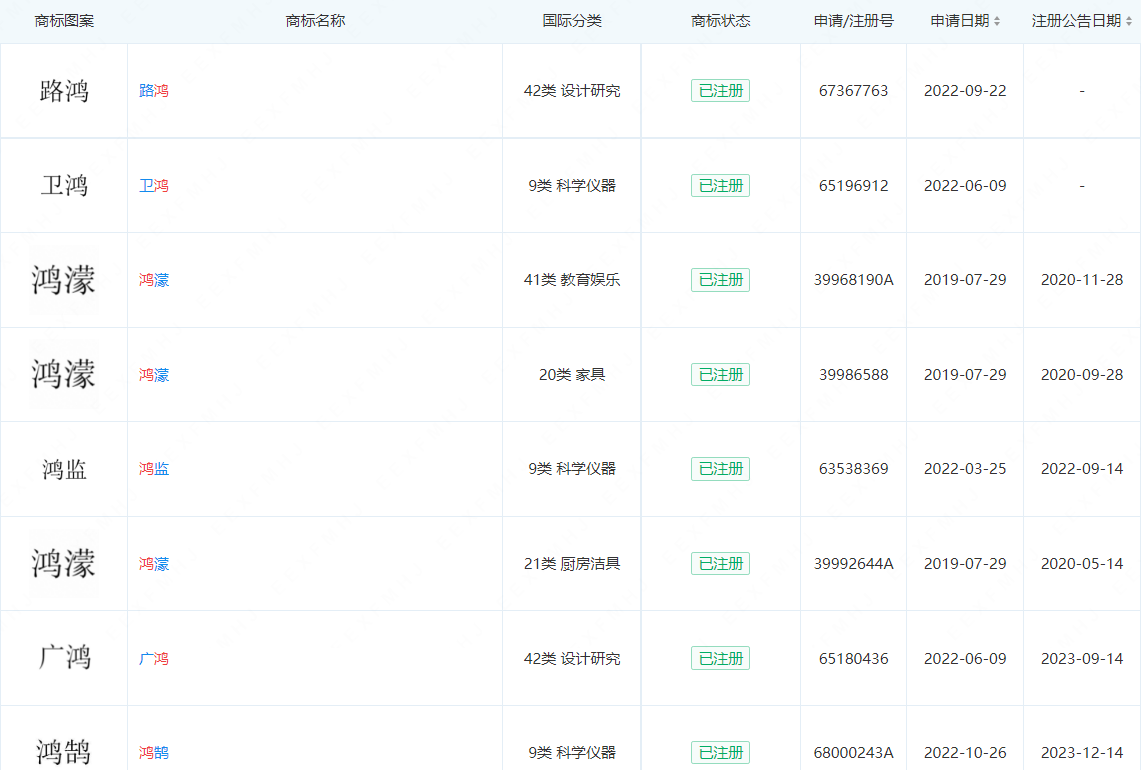Click announcement date 2023-09-14
The image size is (1141, 770).
[x=1082, y=659]
